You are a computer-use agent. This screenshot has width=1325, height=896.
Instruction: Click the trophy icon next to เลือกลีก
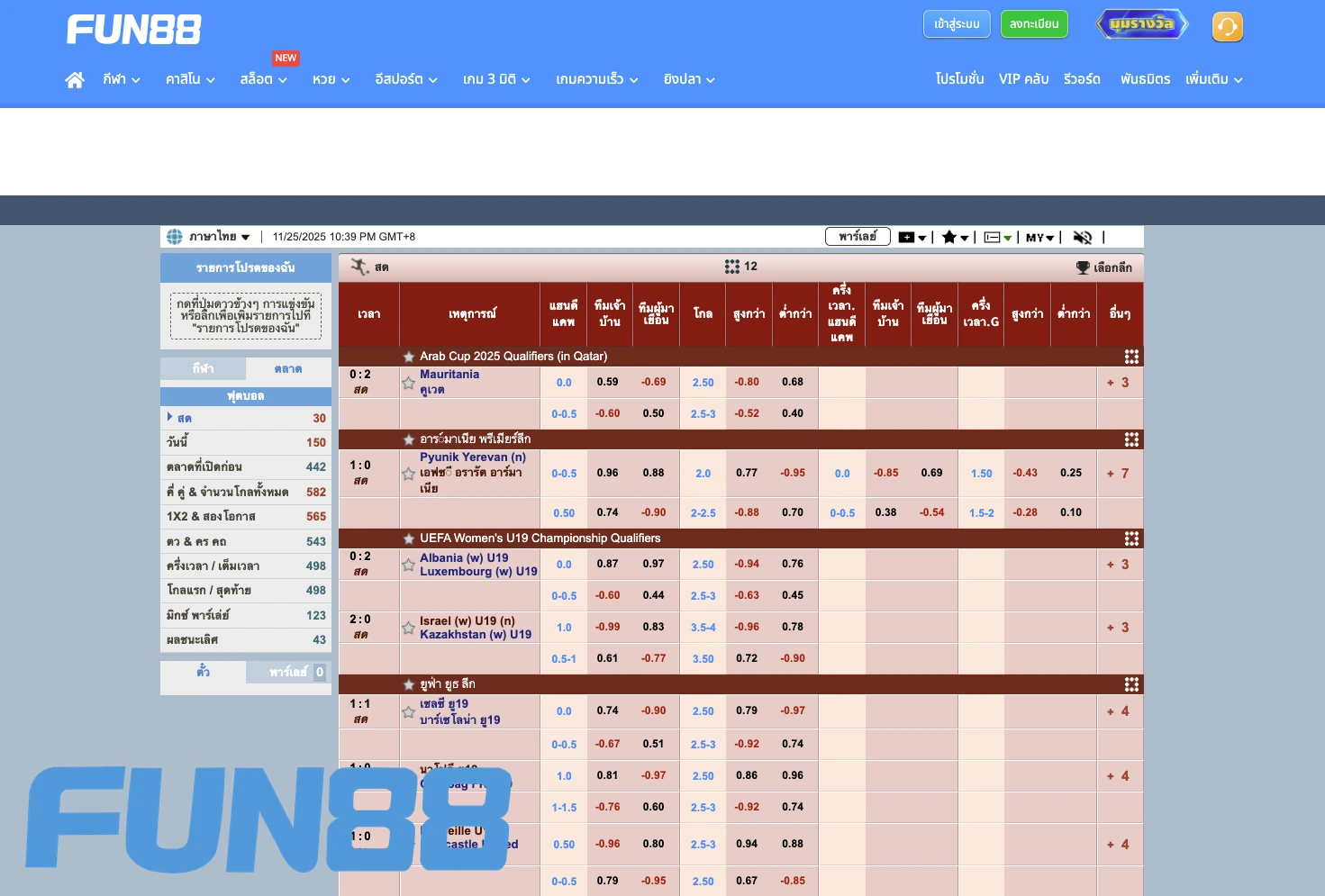click(x=1082, y=267)
